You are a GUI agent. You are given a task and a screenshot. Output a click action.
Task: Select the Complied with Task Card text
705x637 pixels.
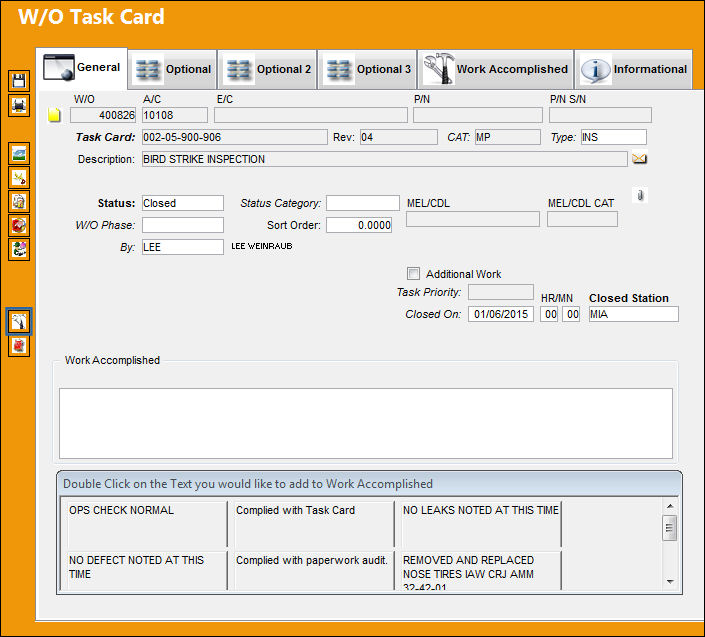click(314, 524)
